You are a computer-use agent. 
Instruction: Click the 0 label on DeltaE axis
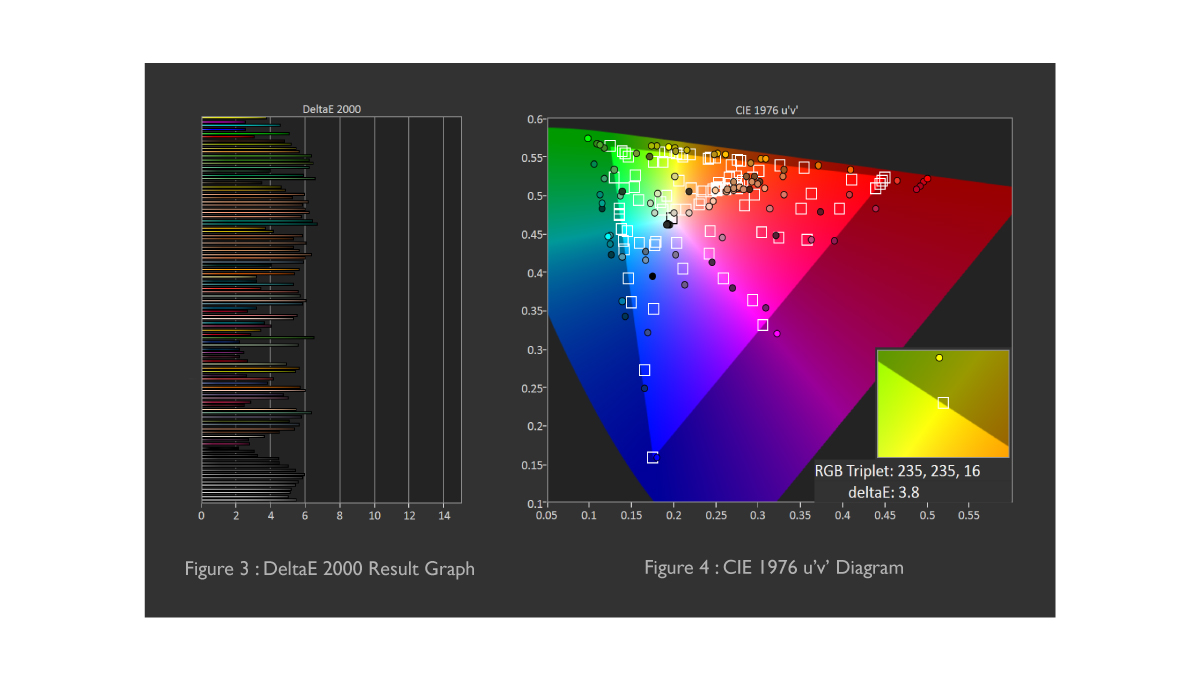pos(202,516)
